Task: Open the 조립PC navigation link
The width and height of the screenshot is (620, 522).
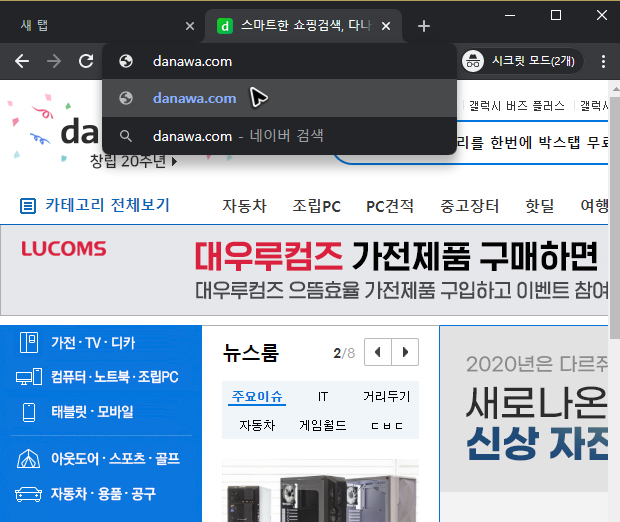Action: click(x=316, y=206)
